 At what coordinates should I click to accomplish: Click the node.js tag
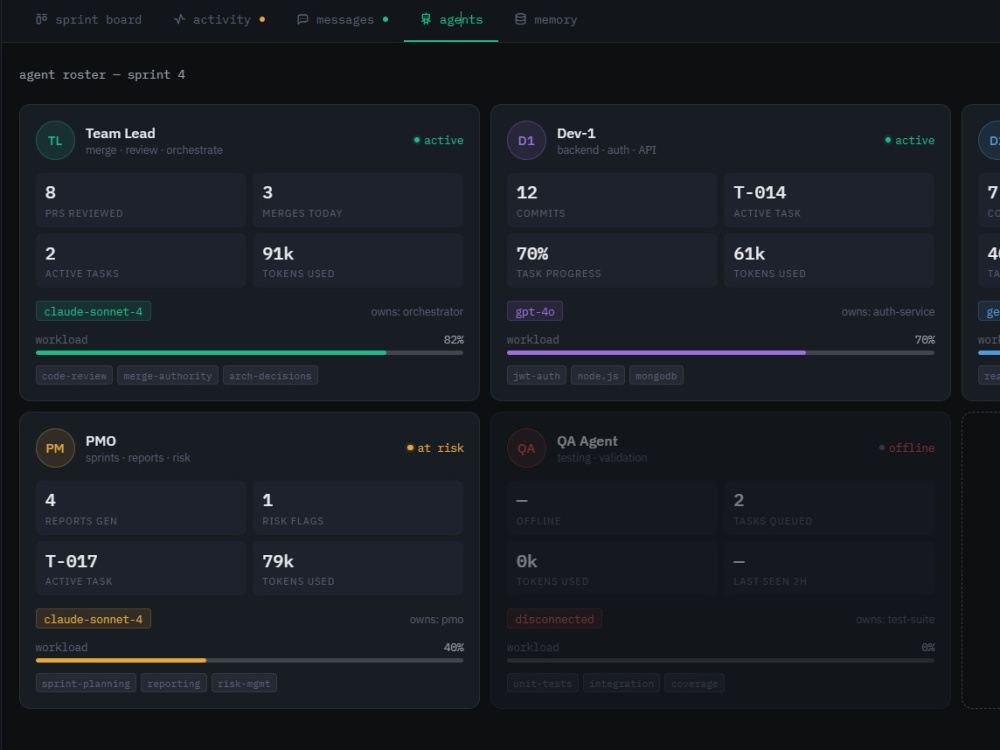pos(598,376)
